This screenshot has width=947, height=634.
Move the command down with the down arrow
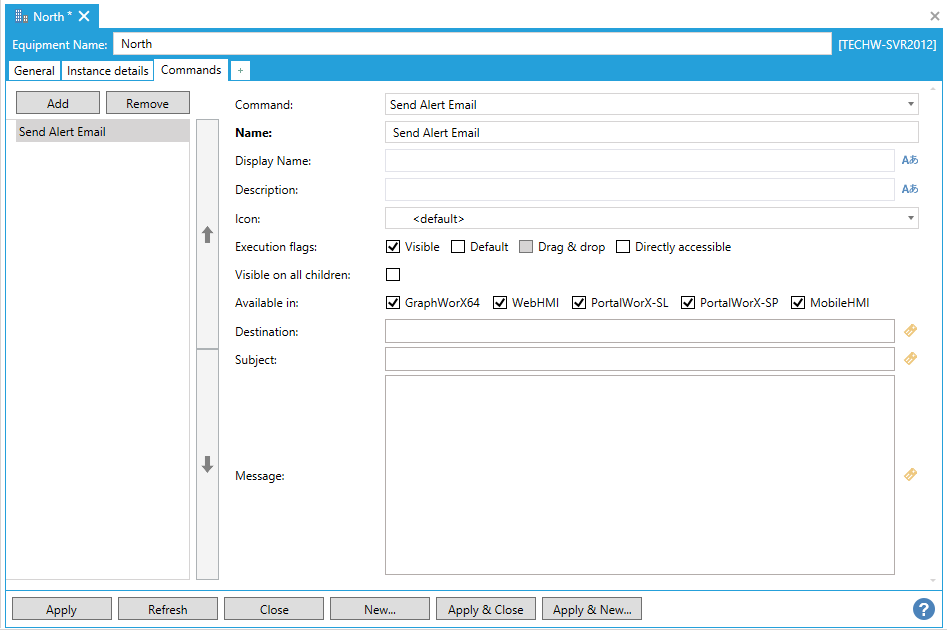pyautogui.click(x=207, y=465)
